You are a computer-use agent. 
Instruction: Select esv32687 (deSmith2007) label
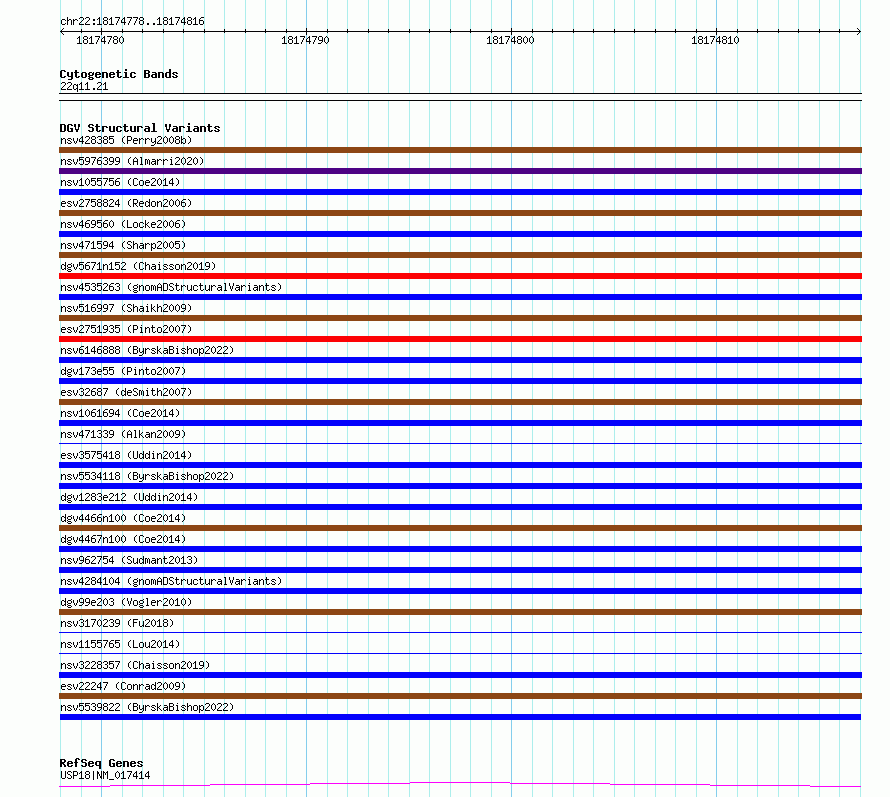click(126, 392)
